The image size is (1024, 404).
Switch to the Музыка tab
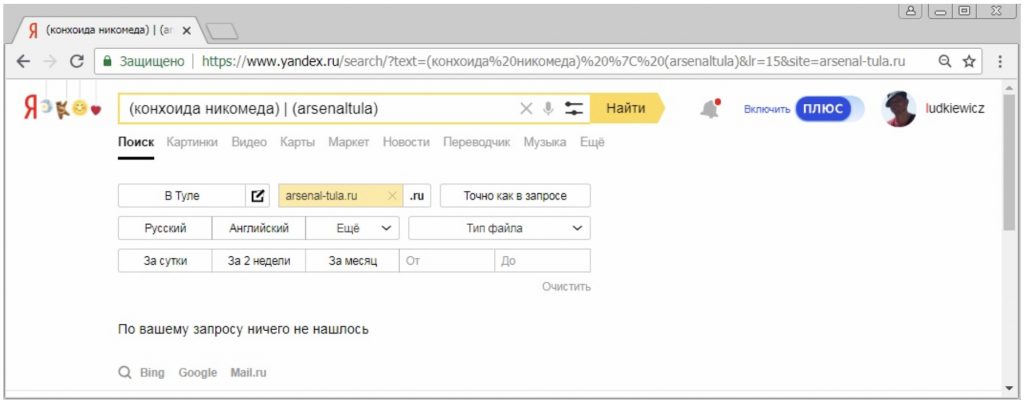point(545,142)
